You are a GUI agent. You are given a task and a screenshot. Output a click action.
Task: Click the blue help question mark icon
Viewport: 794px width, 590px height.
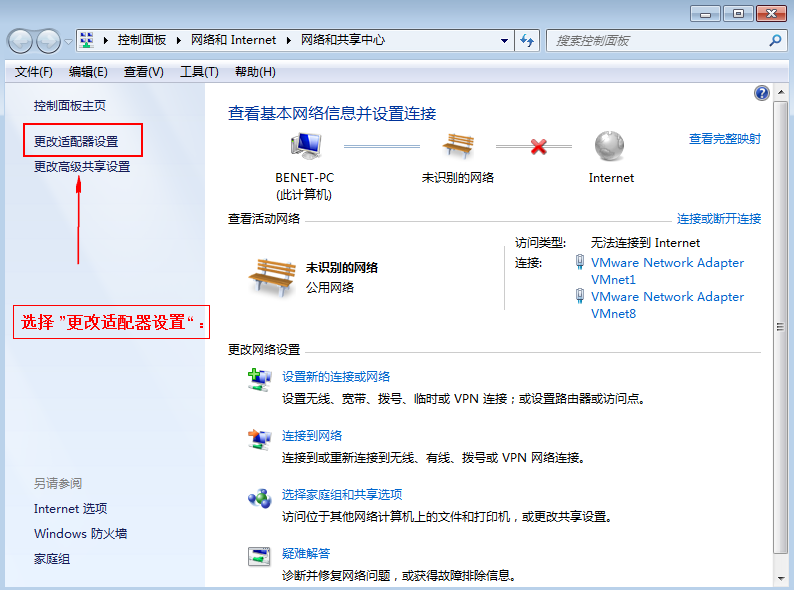[x=762, y=93]
